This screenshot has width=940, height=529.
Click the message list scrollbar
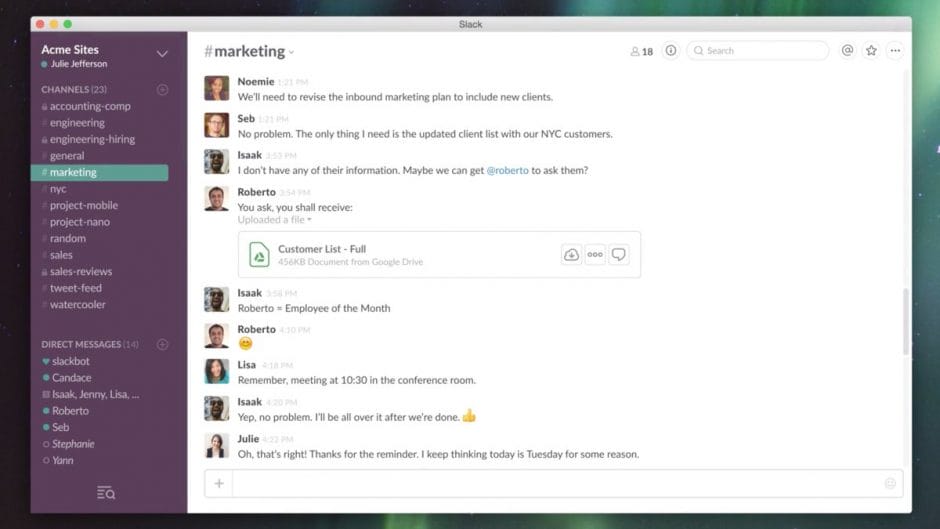click(906, 321)
